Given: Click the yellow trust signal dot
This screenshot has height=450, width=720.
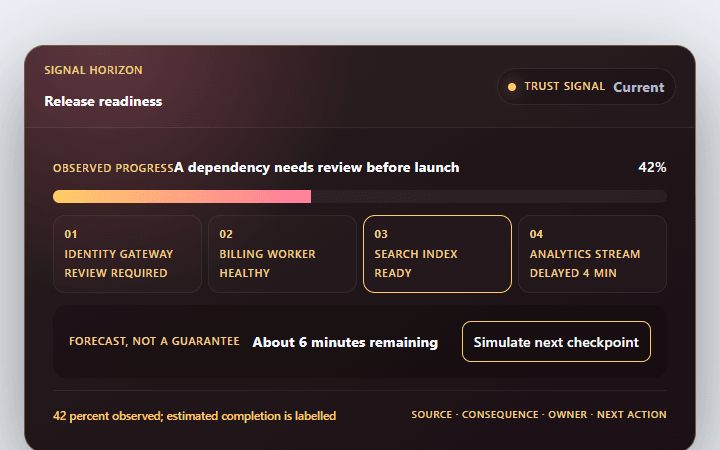Looking at the screenshot, I should [512, 87].
